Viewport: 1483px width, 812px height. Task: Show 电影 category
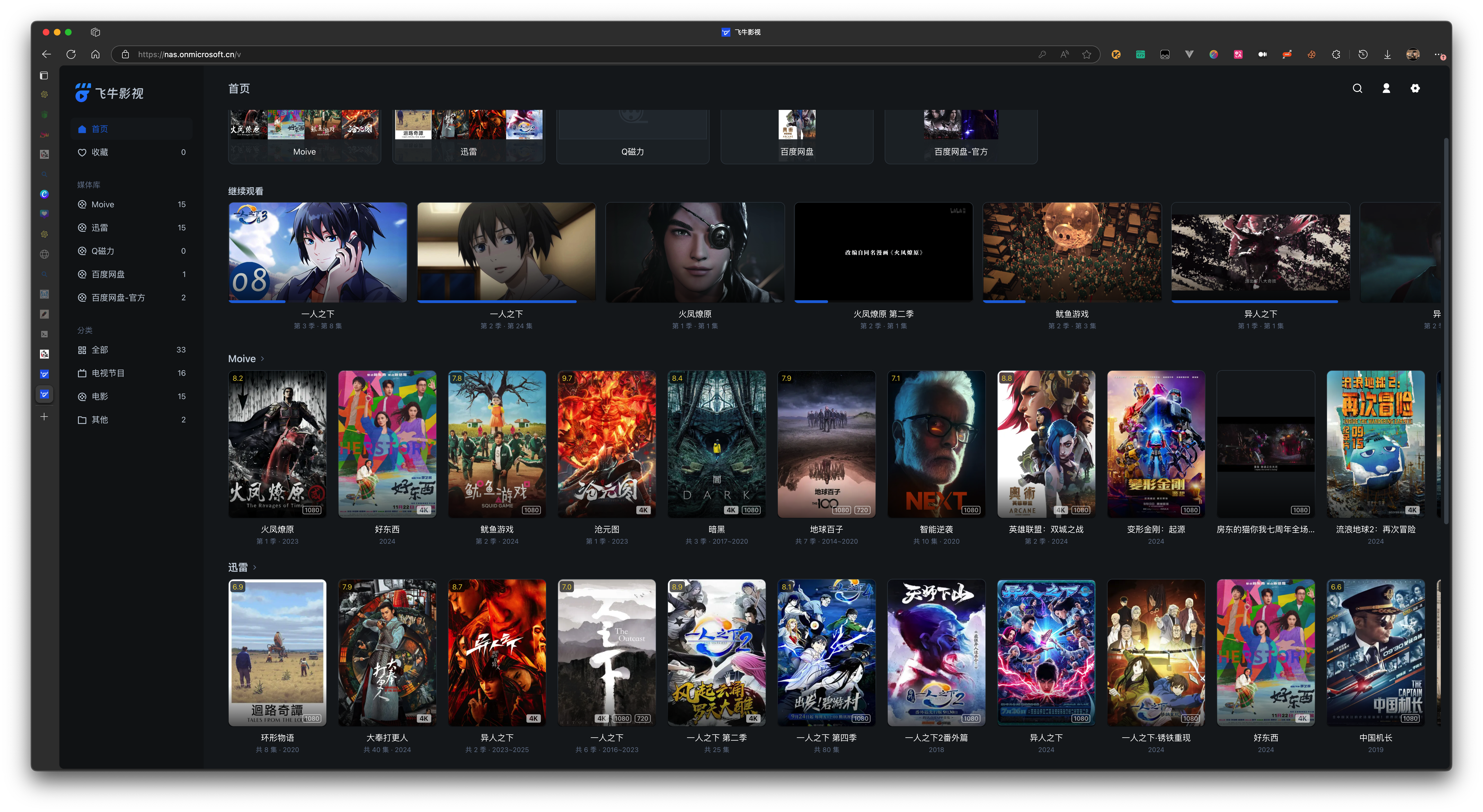(x=132, y=396)
